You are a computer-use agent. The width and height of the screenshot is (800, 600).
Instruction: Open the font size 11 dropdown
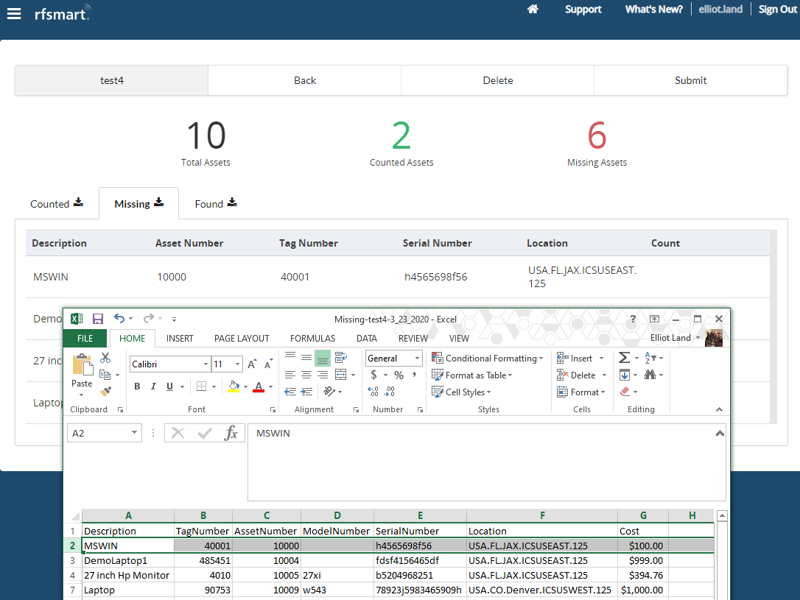click(x=237, y=364)
